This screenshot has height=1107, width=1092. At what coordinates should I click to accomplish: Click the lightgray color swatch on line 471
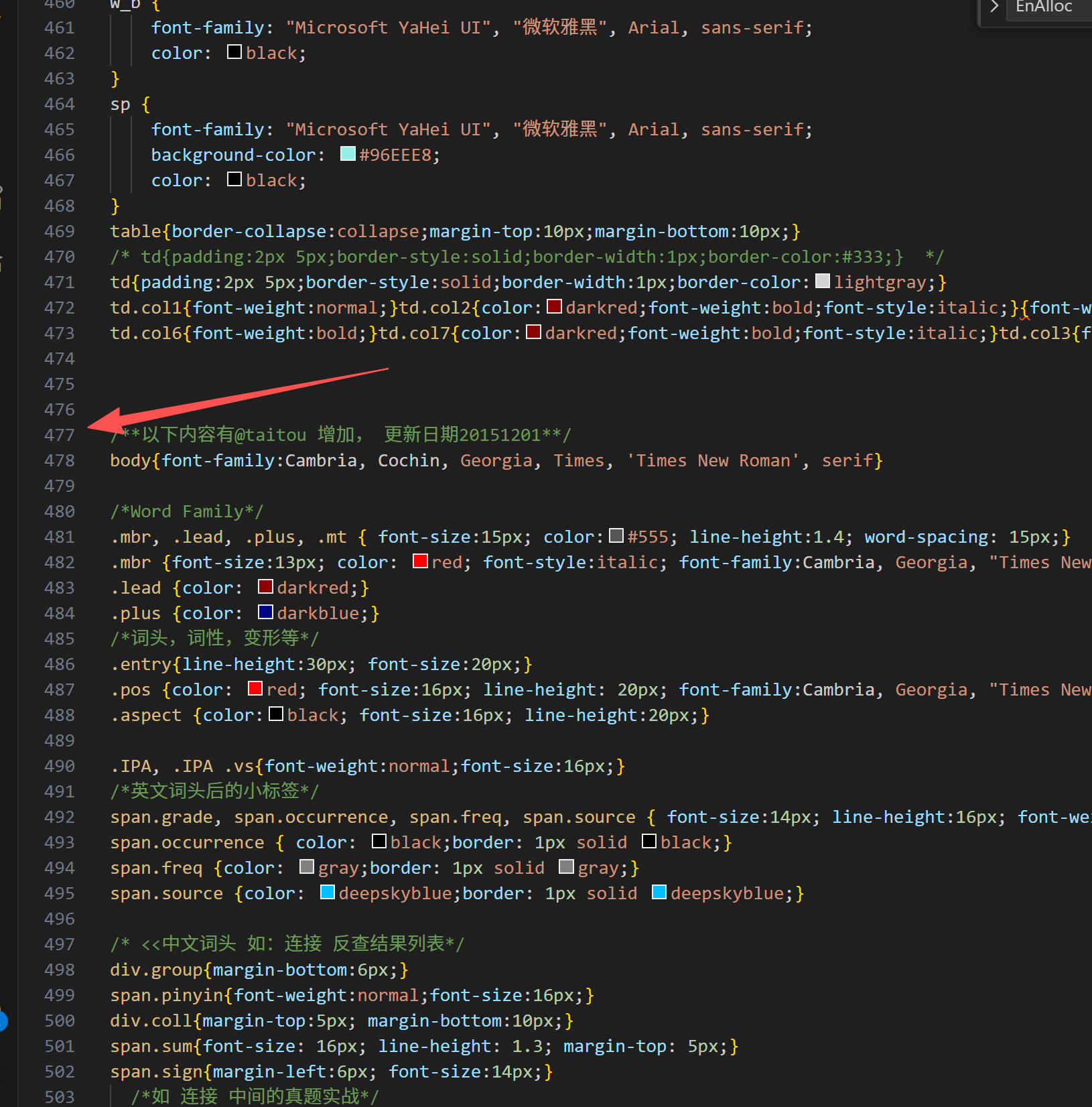coord(822,281)
